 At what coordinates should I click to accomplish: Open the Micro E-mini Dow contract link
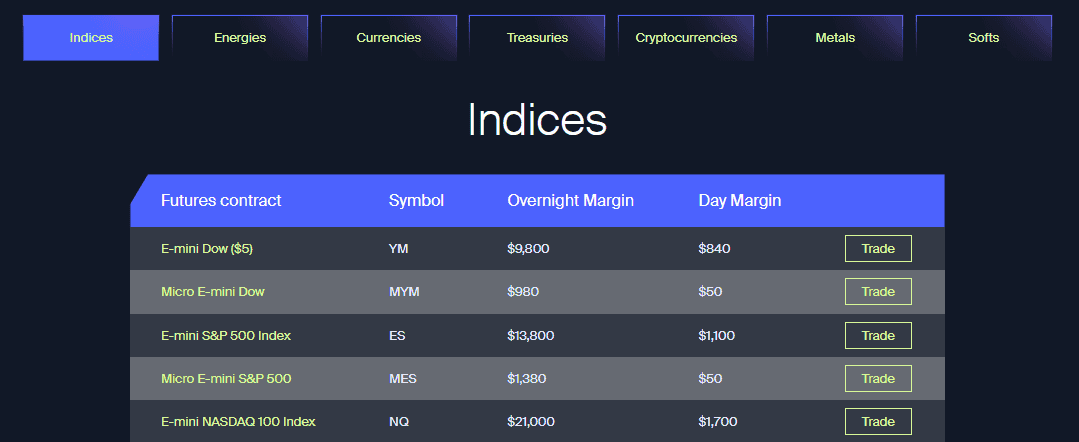click(x=213, y=292)
